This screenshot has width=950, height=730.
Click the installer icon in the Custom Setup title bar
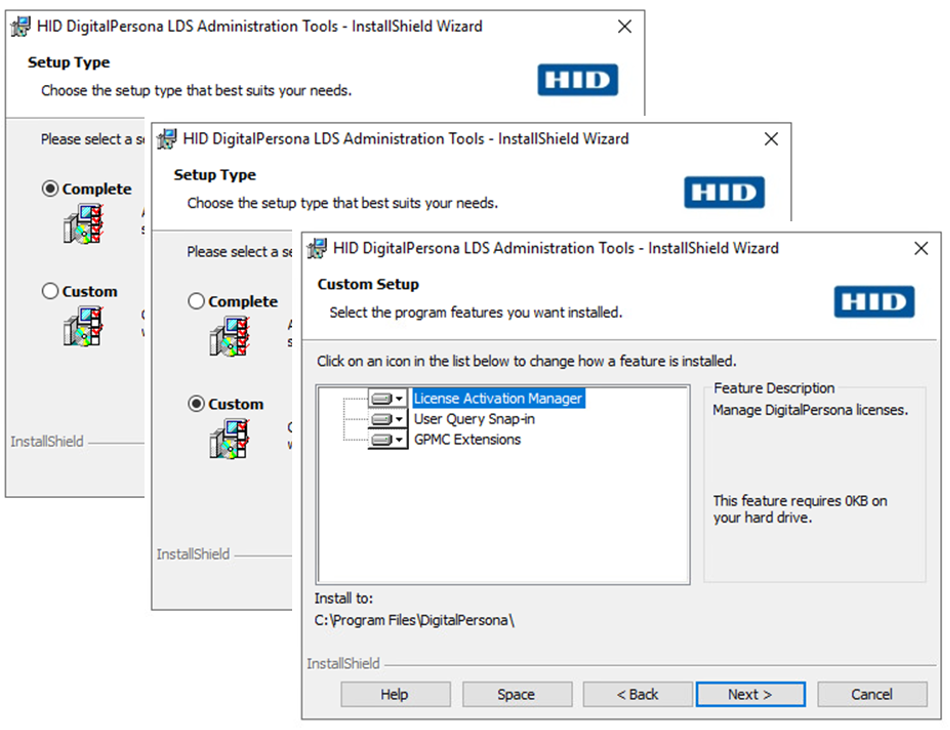[x=317, y=248]
